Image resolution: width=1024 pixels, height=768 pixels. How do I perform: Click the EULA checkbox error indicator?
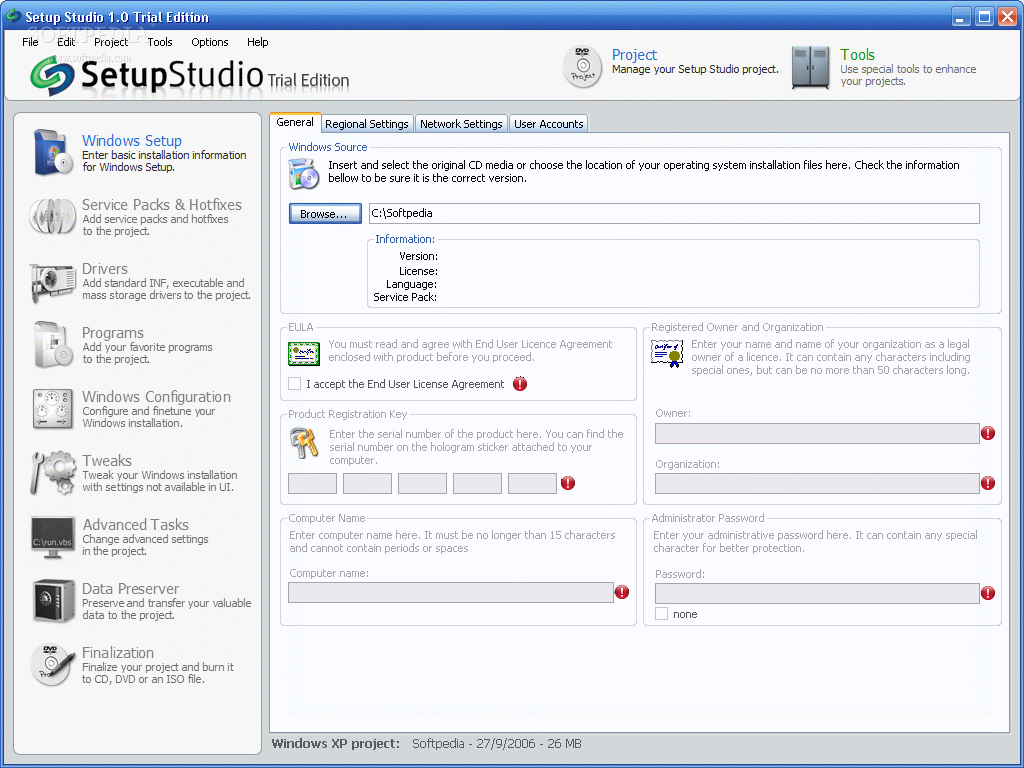coord(520,384)
